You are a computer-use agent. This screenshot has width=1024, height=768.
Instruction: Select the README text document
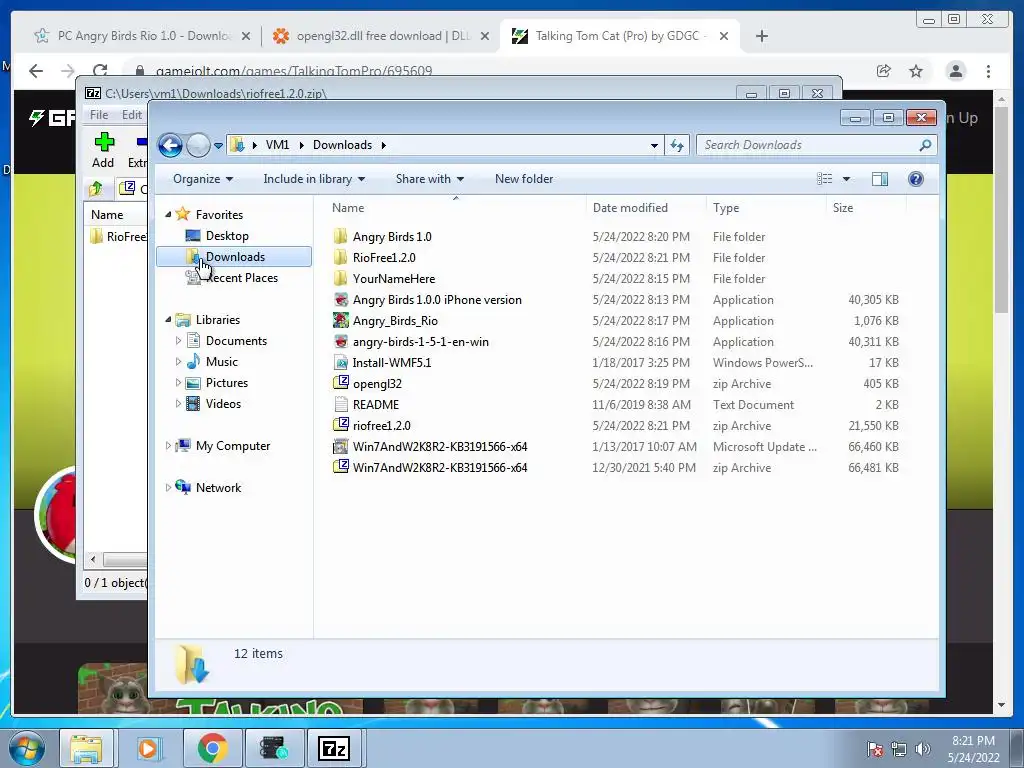tap(376, 404)
